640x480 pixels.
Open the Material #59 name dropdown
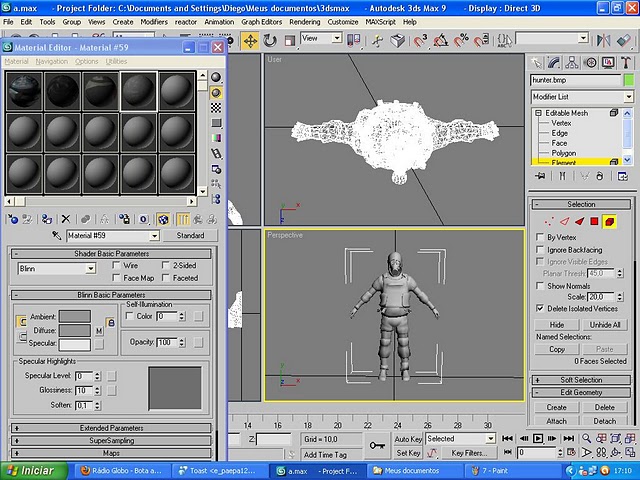click(x=154, y=236)
